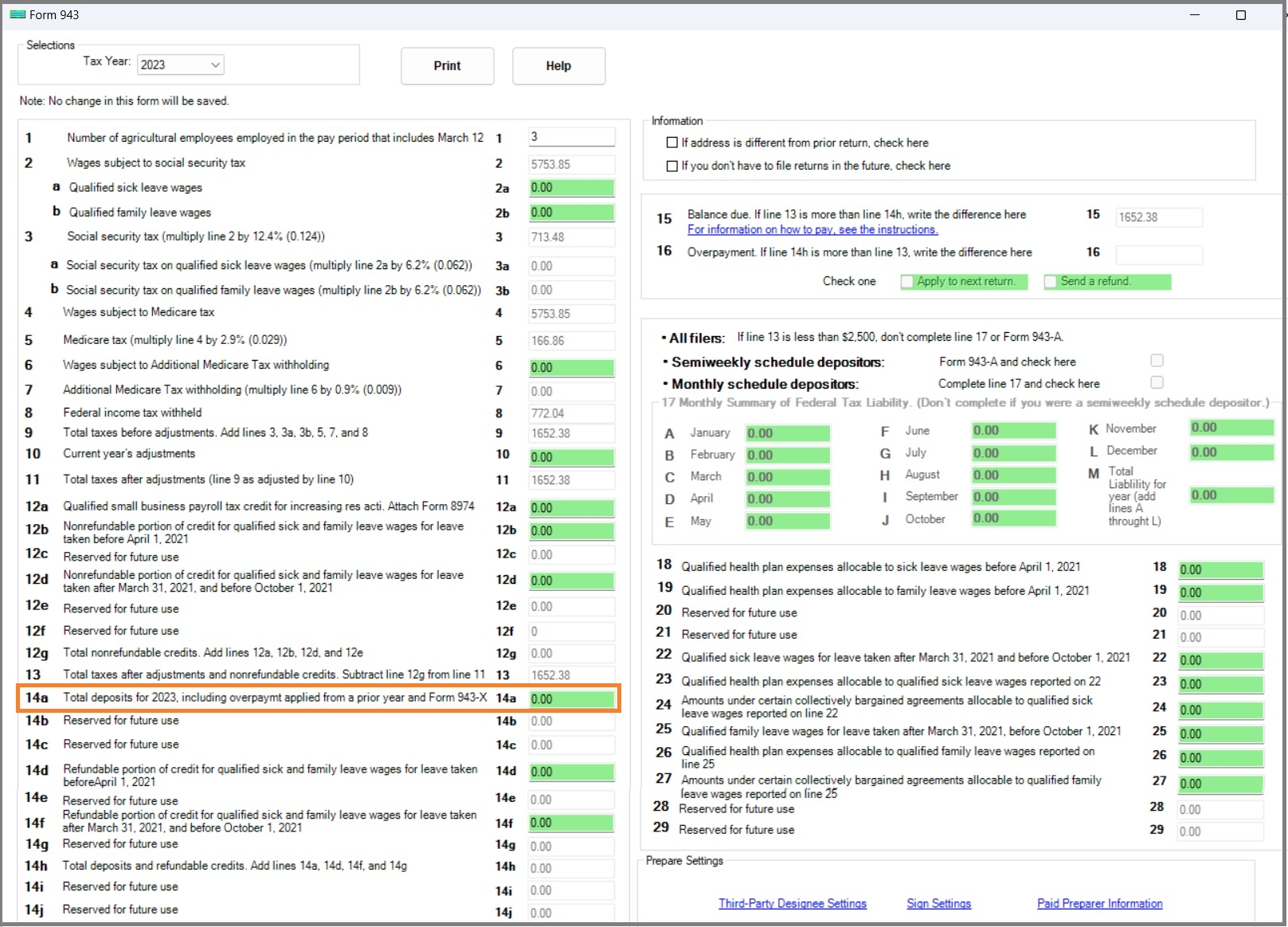Check the Monthly schedule depositors box
Viewport: 1288px width, 927px height.
click(x=1157, y=382)
